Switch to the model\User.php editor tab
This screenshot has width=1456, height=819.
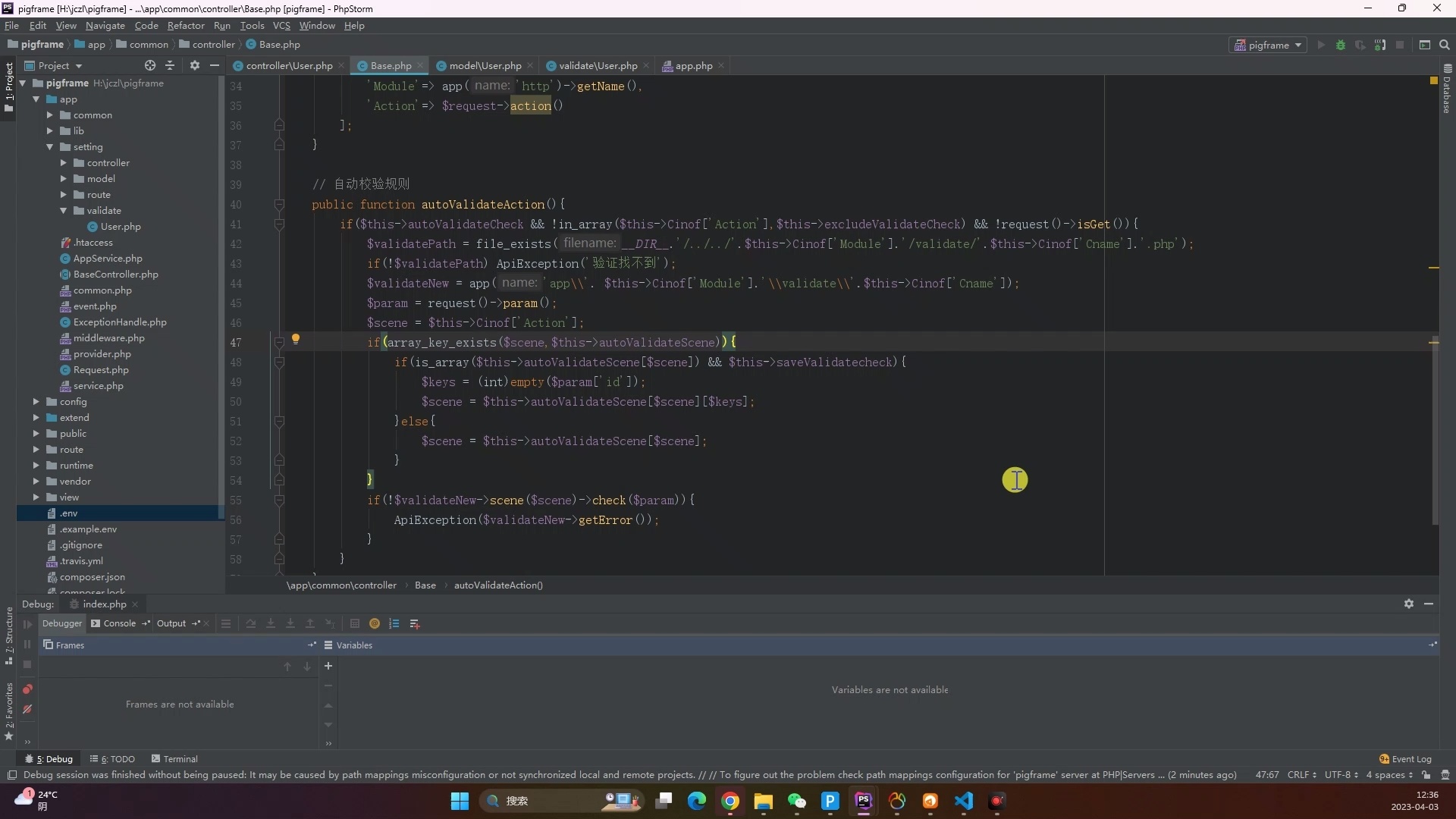pyautogui.click(x=484, y=66)
